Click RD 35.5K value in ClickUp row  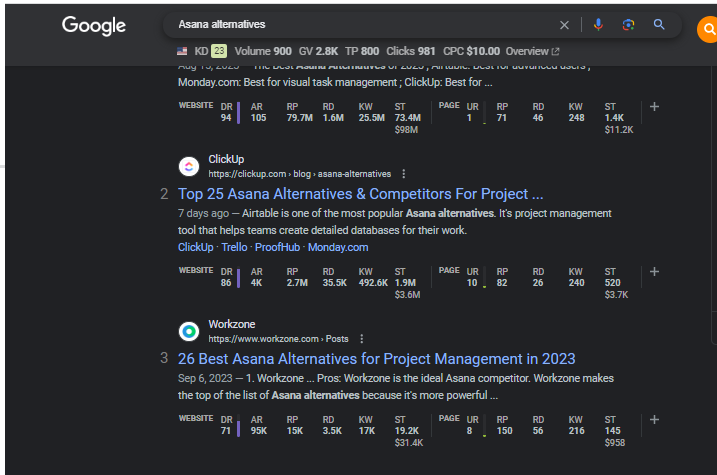335,283
